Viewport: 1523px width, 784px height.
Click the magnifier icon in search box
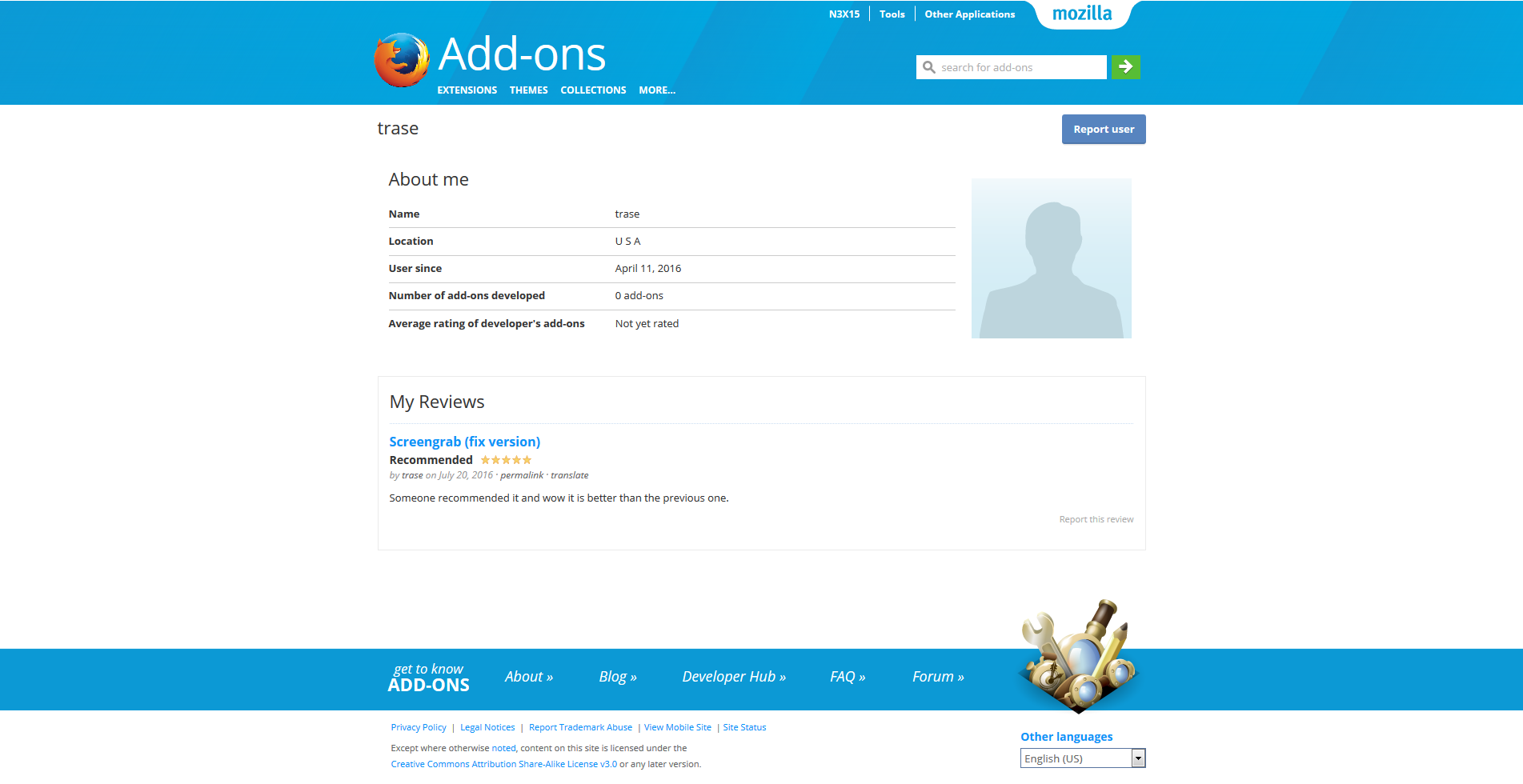coord(929,67)
